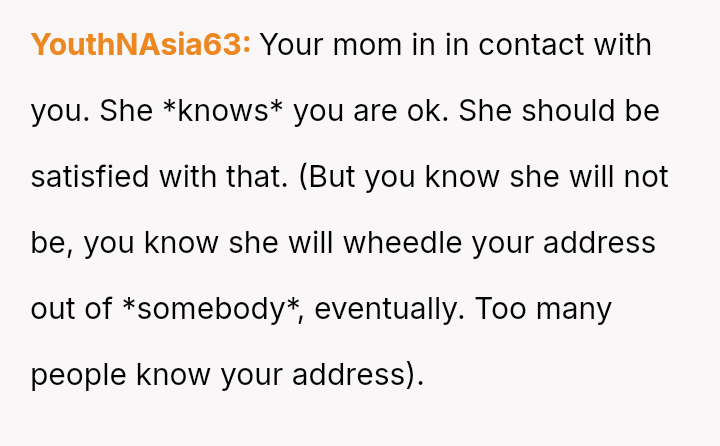Click the word "satisfied" in the comment
Screen dimensions: 720x446
[92, 177]
